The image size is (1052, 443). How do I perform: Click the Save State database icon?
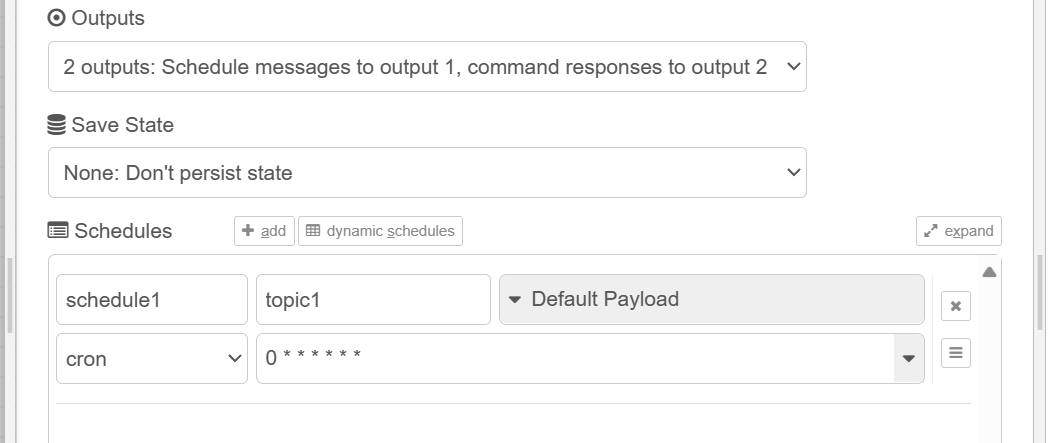click(57, 126)
